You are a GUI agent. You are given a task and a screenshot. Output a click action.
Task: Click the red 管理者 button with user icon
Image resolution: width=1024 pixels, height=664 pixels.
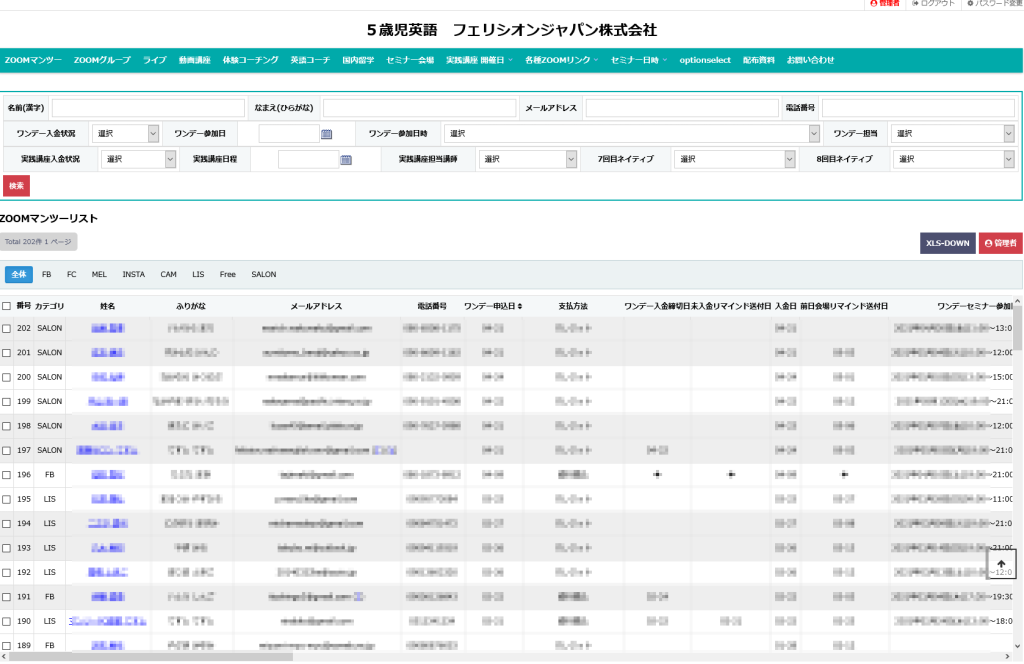pyautogui.click(x=1000, y=243)
